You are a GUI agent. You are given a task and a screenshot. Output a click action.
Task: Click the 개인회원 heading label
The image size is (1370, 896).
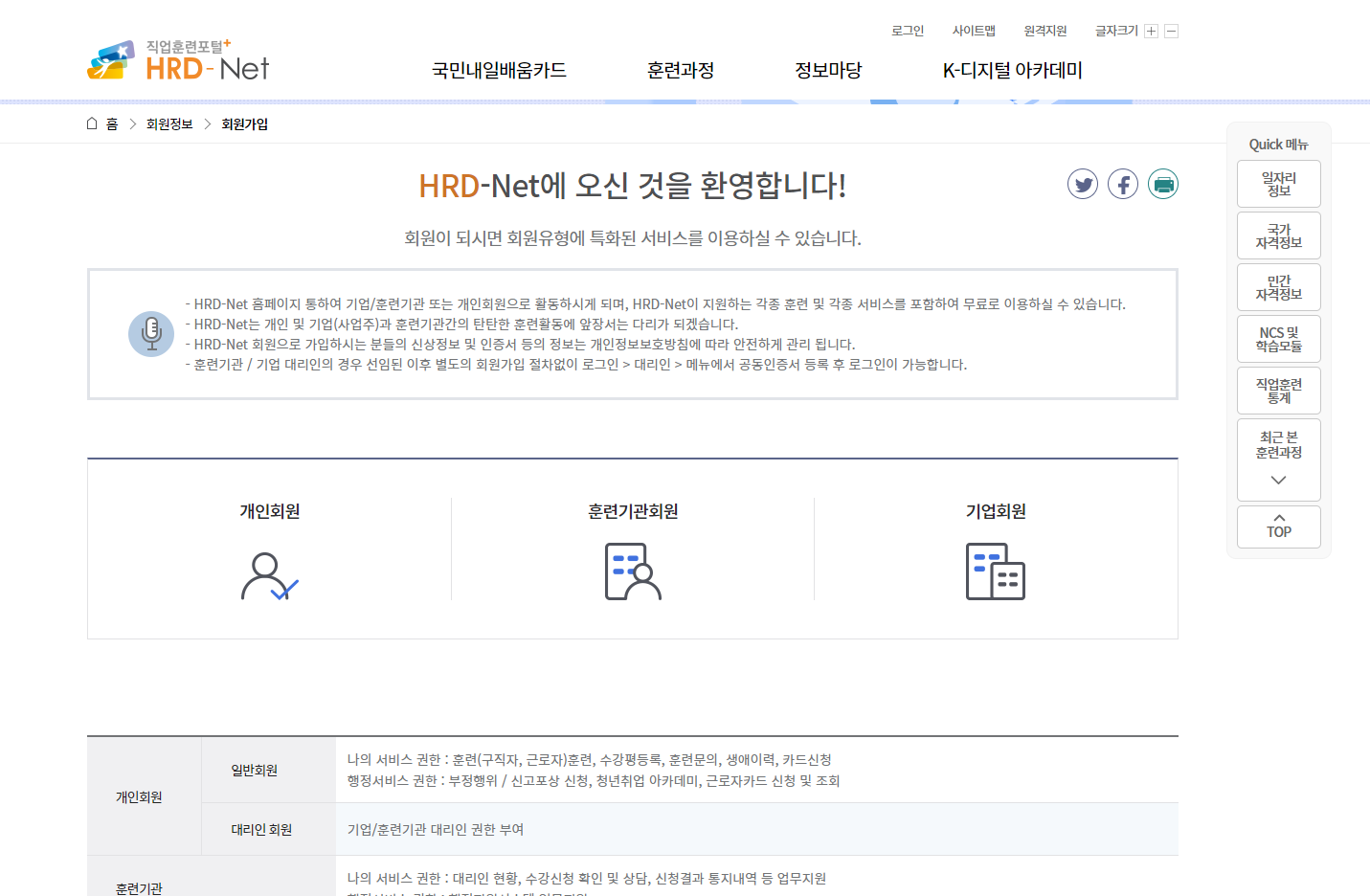pyautogui.click(x=270, y=511)
